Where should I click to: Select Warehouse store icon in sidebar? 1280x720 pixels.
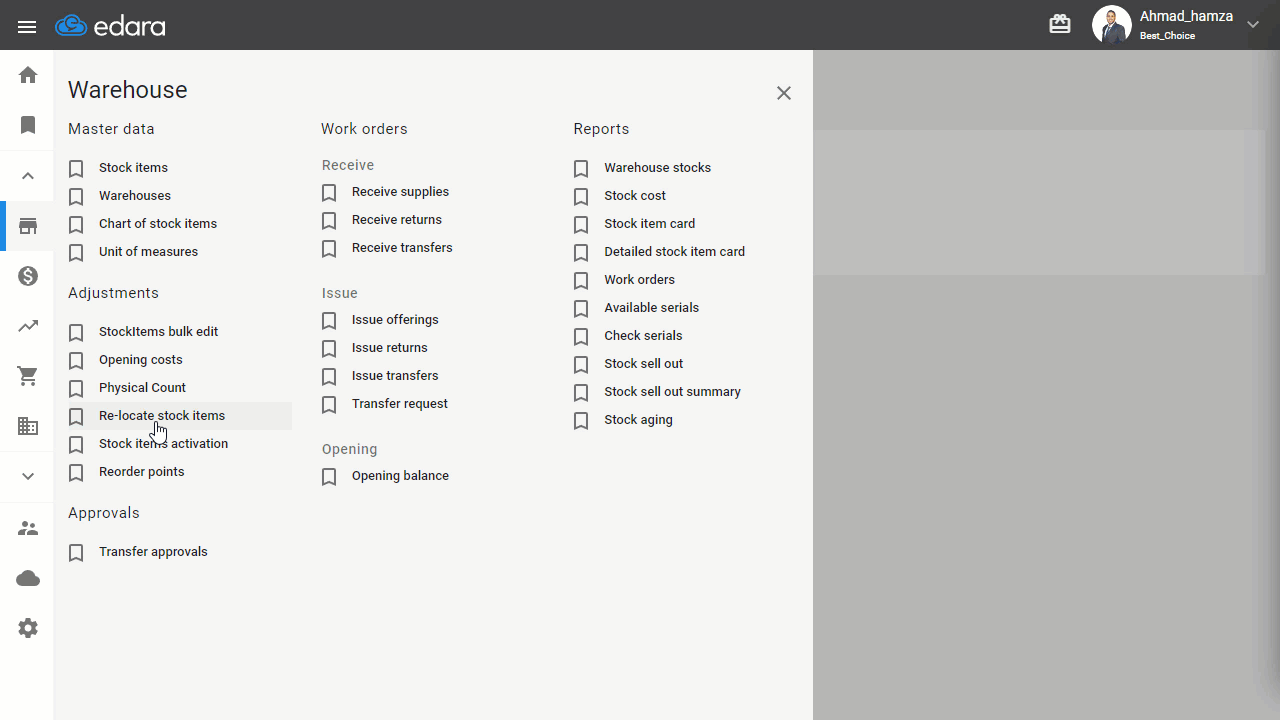tap(28, 226)
